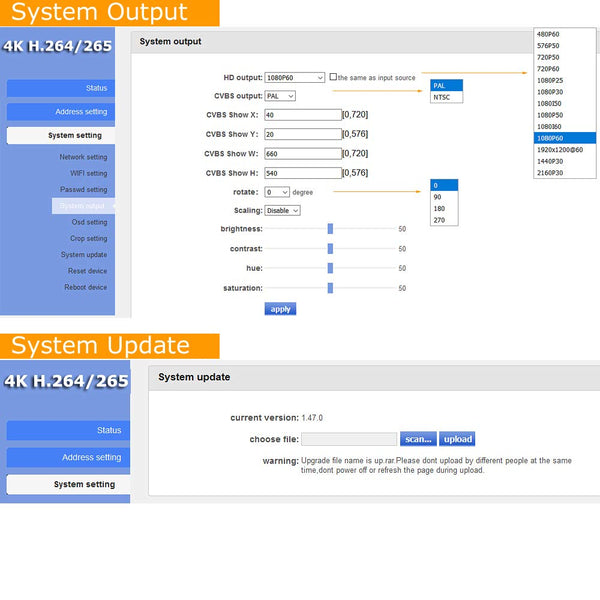The height and width of the screenshot is (600, 600).
Task: Go to WIFI setting menu item
Action: [x=83, y=173]
